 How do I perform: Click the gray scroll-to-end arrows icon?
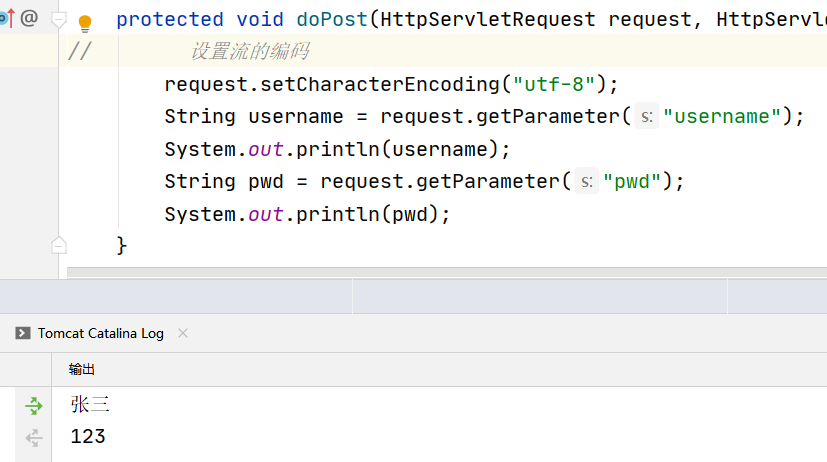click(x=34, y=438)
